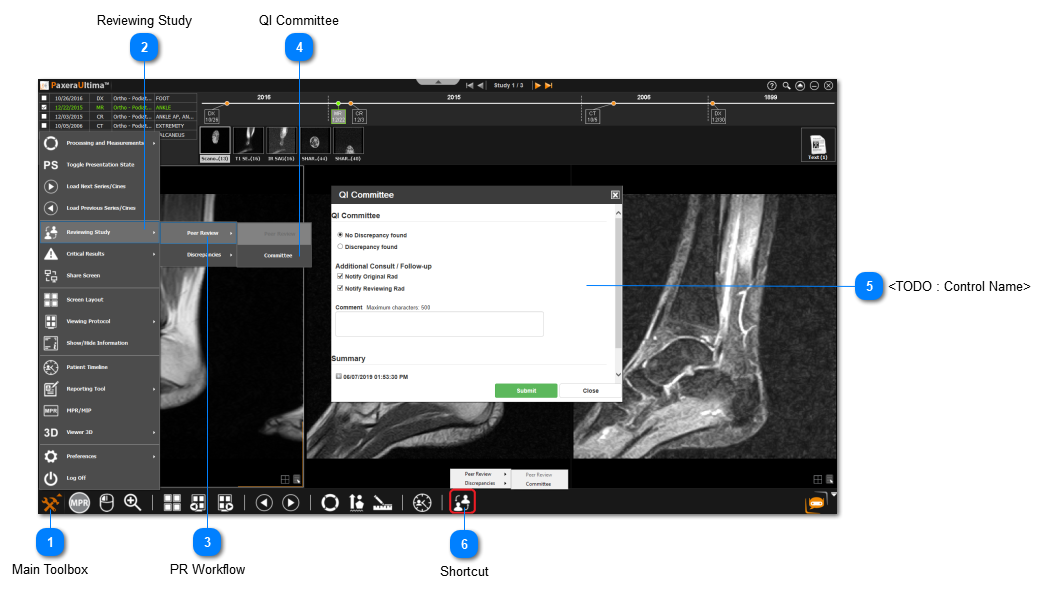Click the search magnifier in title bar
This screenshot has height=595, width=1047.
786,85
